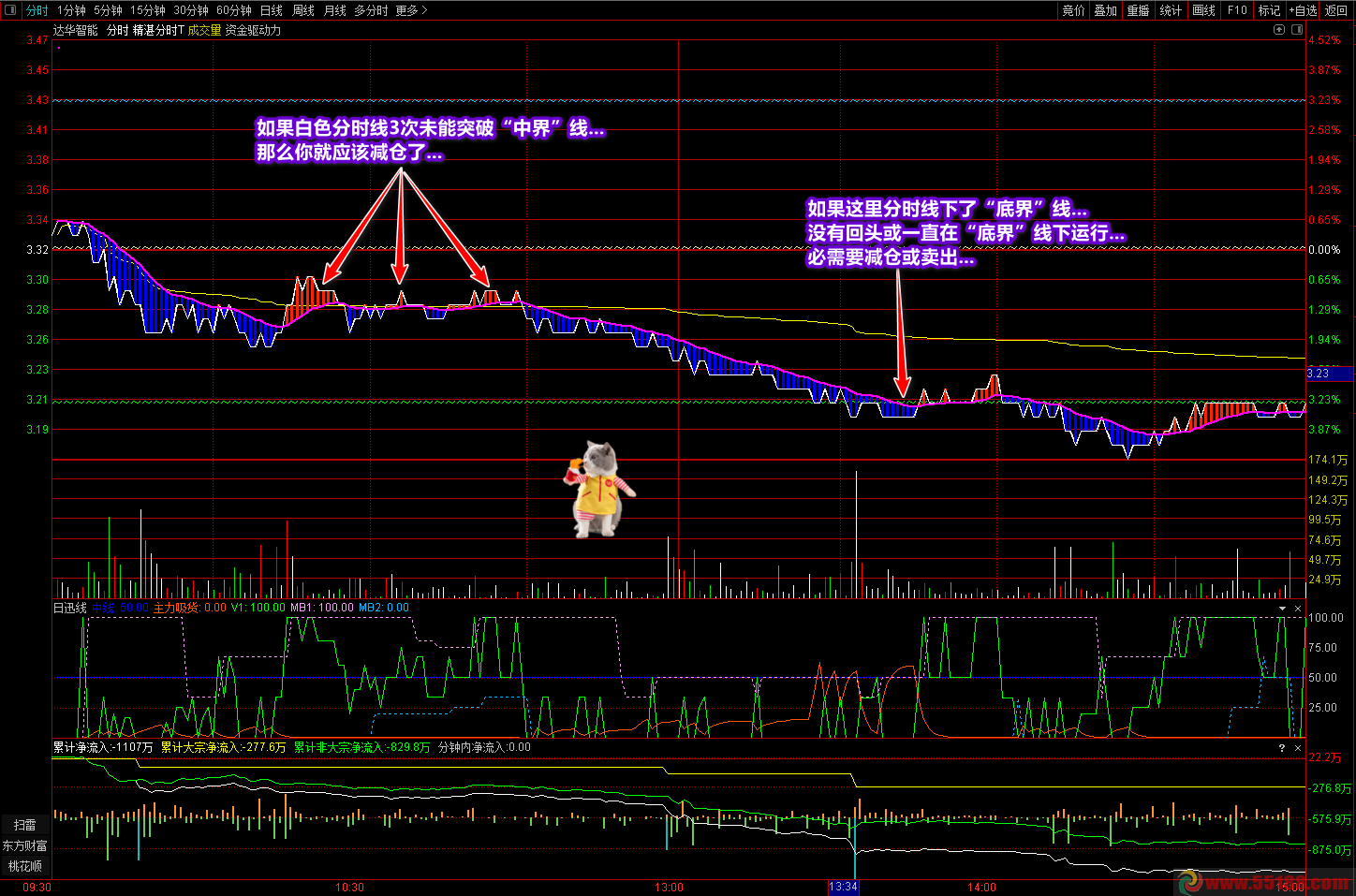Click the cat mascot image on chart
This screenshot has width=1356, height=896.
click(x=599, y=490)
